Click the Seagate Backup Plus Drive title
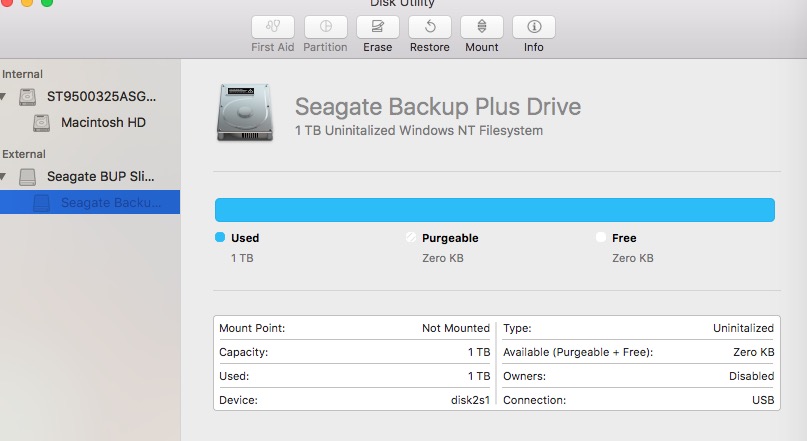 tap(437, 108)
